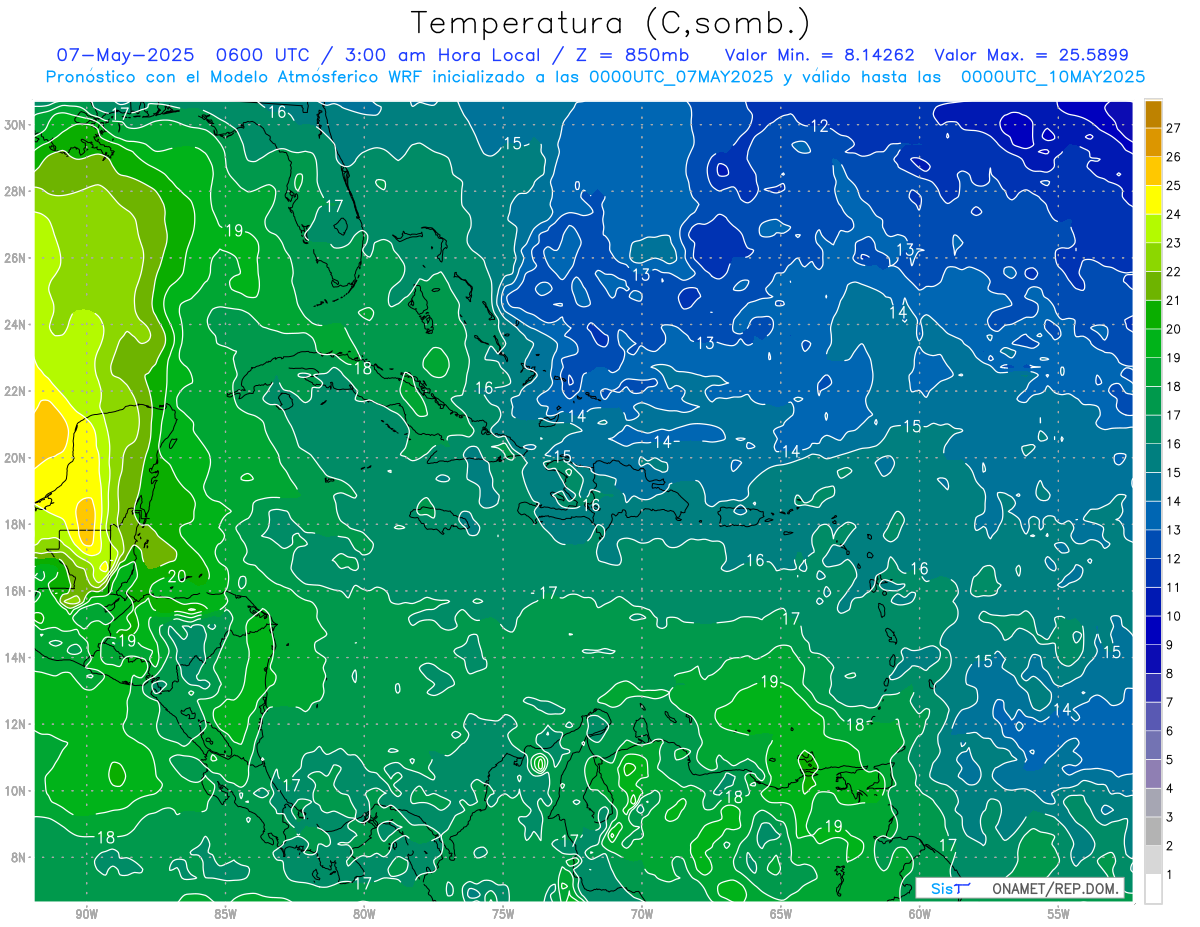This screenshot has height=927, width=1200.
Task: Click the '85W' longitude axis label
Action: point(225,913)
